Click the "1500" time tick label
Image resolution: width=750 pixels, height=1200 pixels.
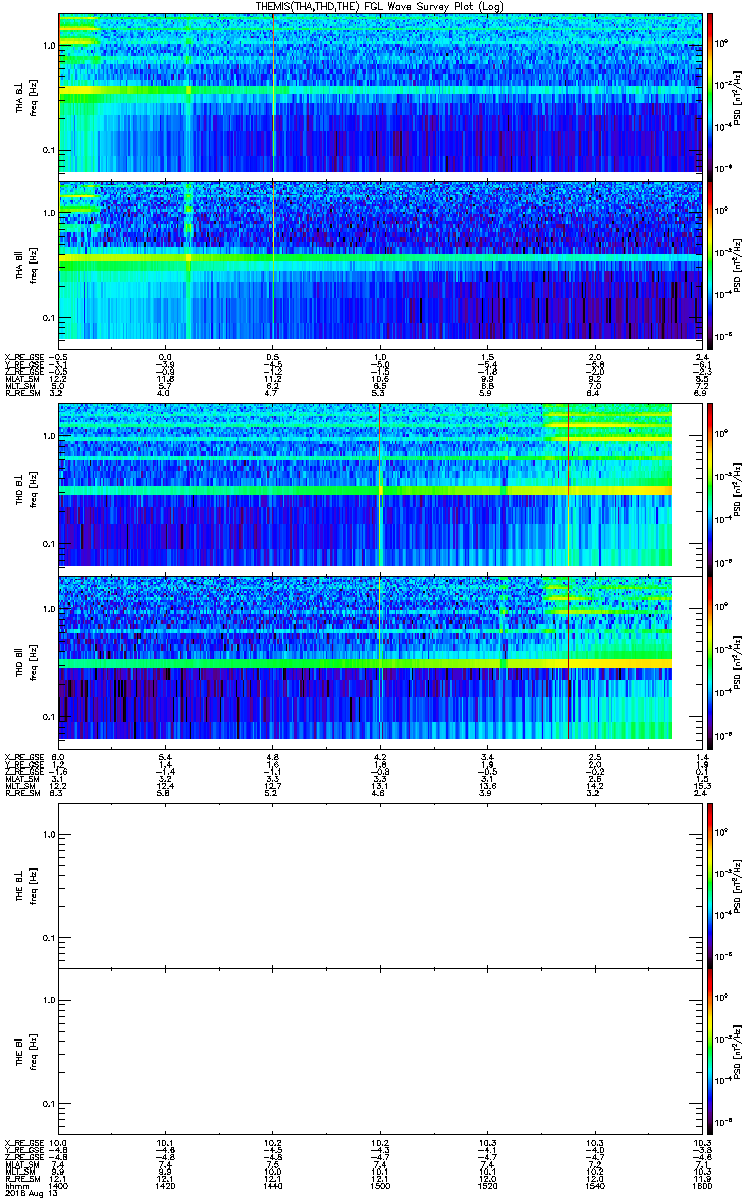379,1185
